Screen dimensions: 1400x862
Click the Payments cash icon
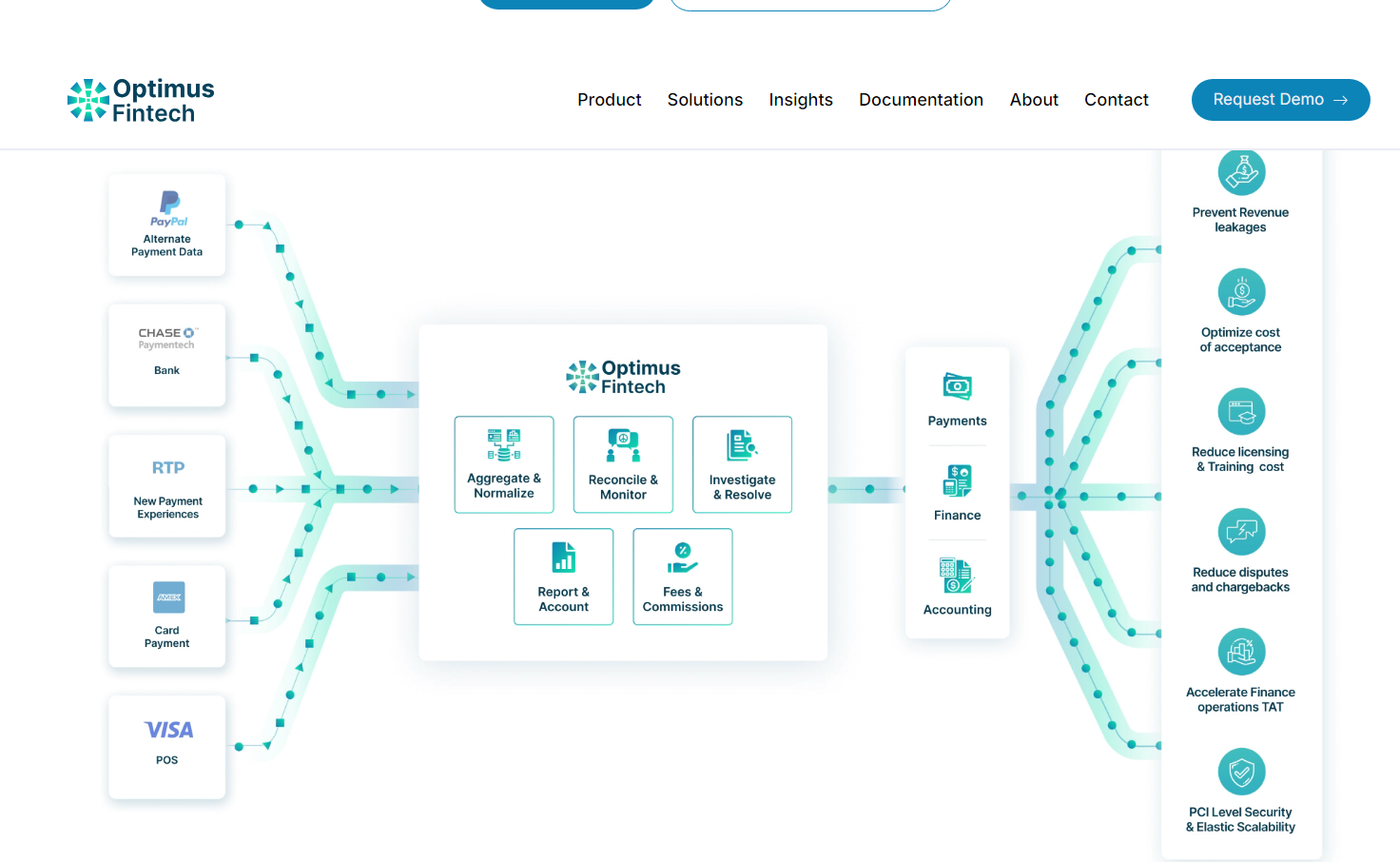pyautogui.click(x=958, y=386)
